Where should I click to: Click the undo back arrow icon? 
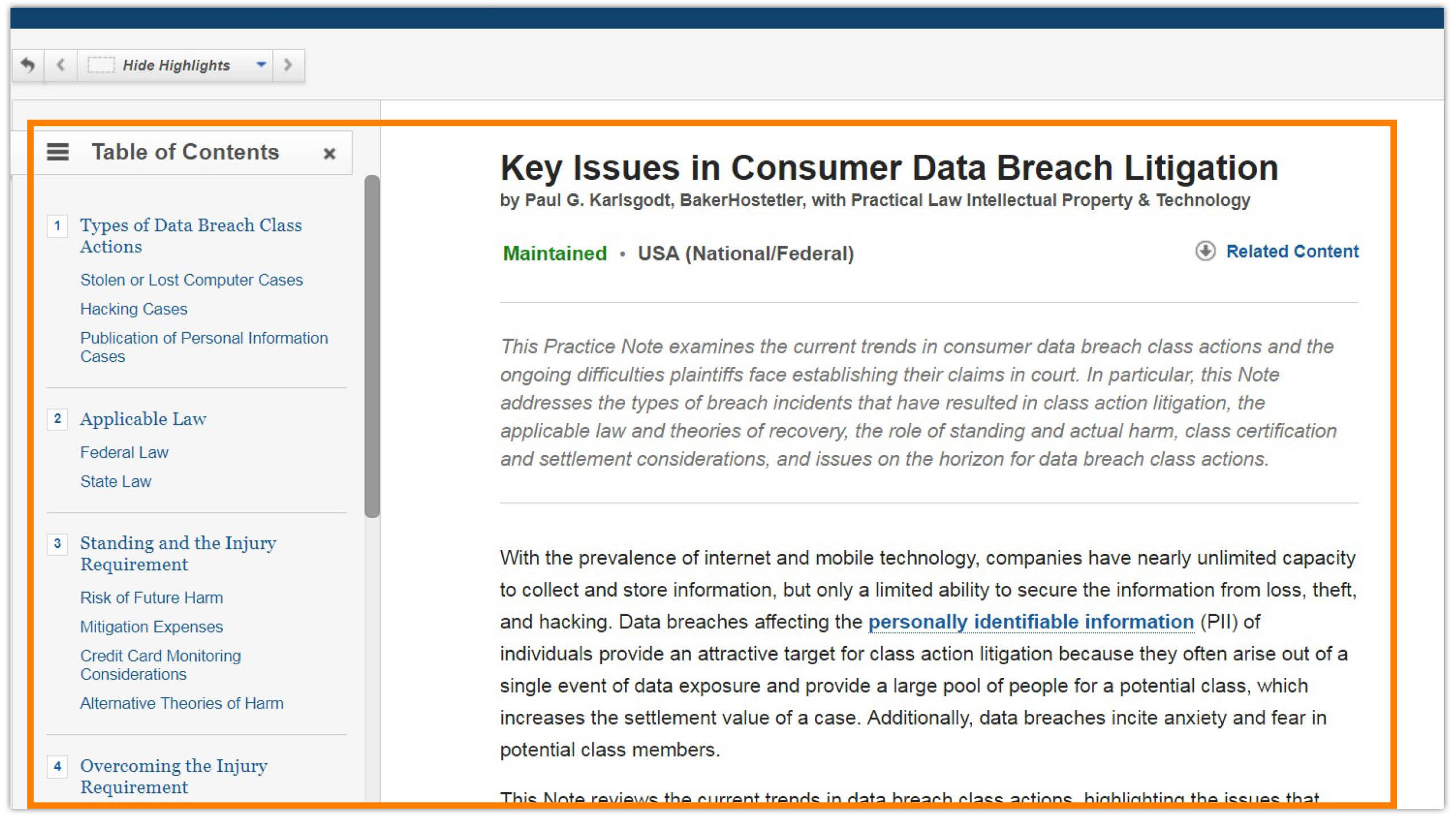(x=27, y=65)
